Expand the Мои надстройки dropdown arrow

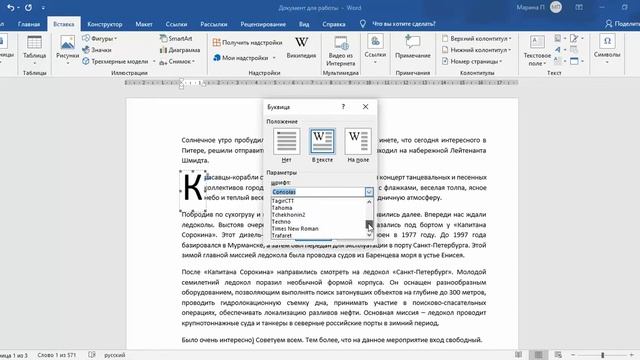click(274, 58)
